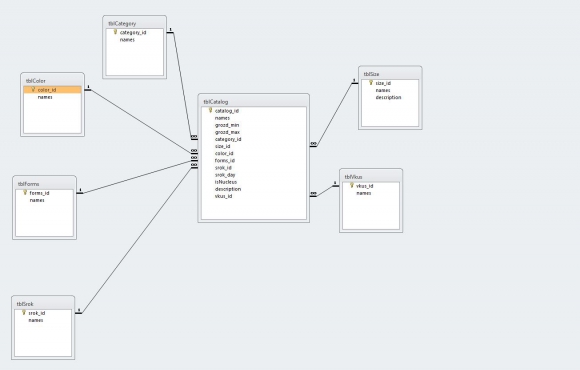Select the srok_day field in tblCatalog
The width and height of the screenshot is (580, 370).
point(225,175)
